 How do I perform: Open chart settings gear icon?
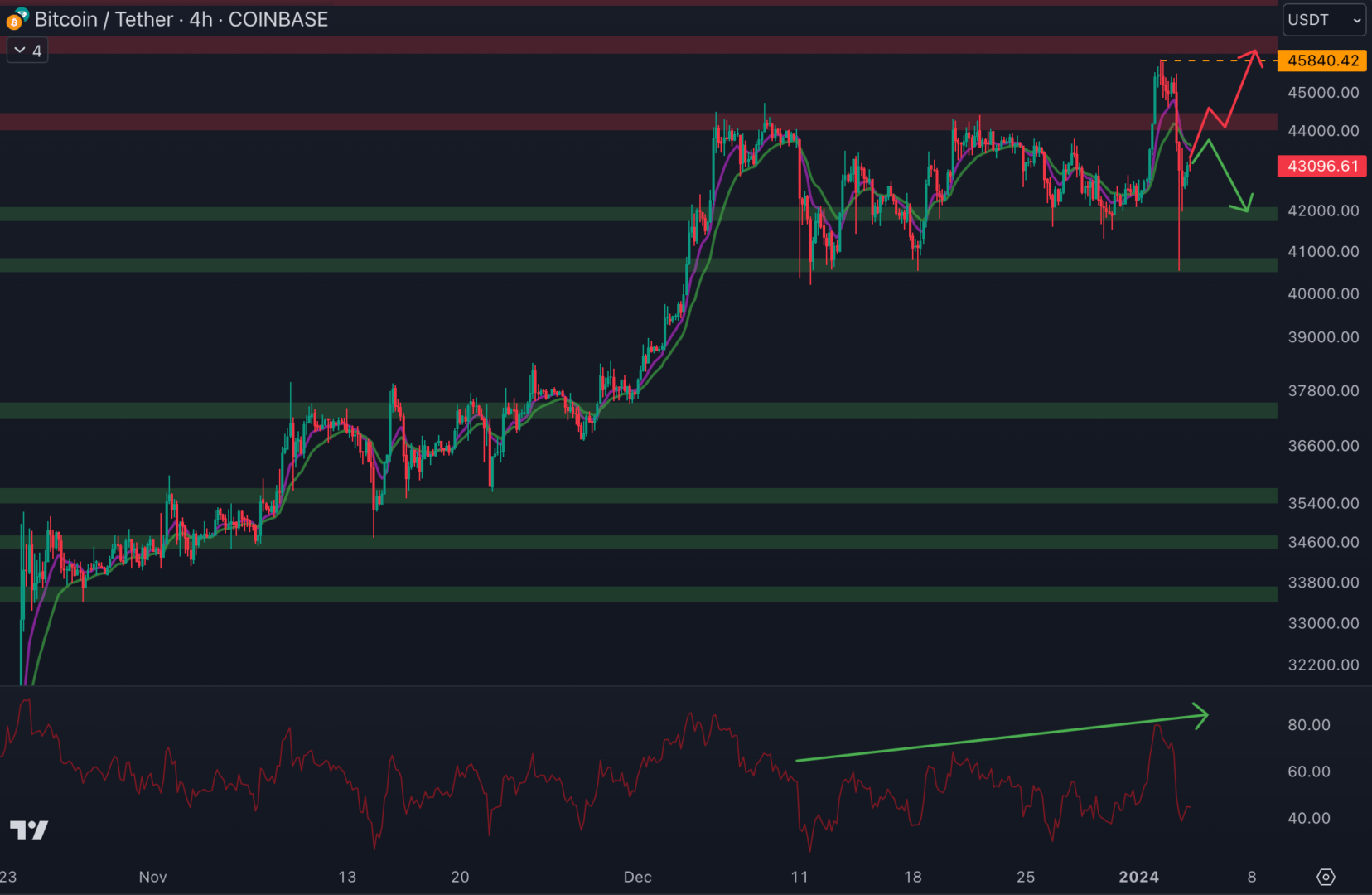click(1326, 877)
